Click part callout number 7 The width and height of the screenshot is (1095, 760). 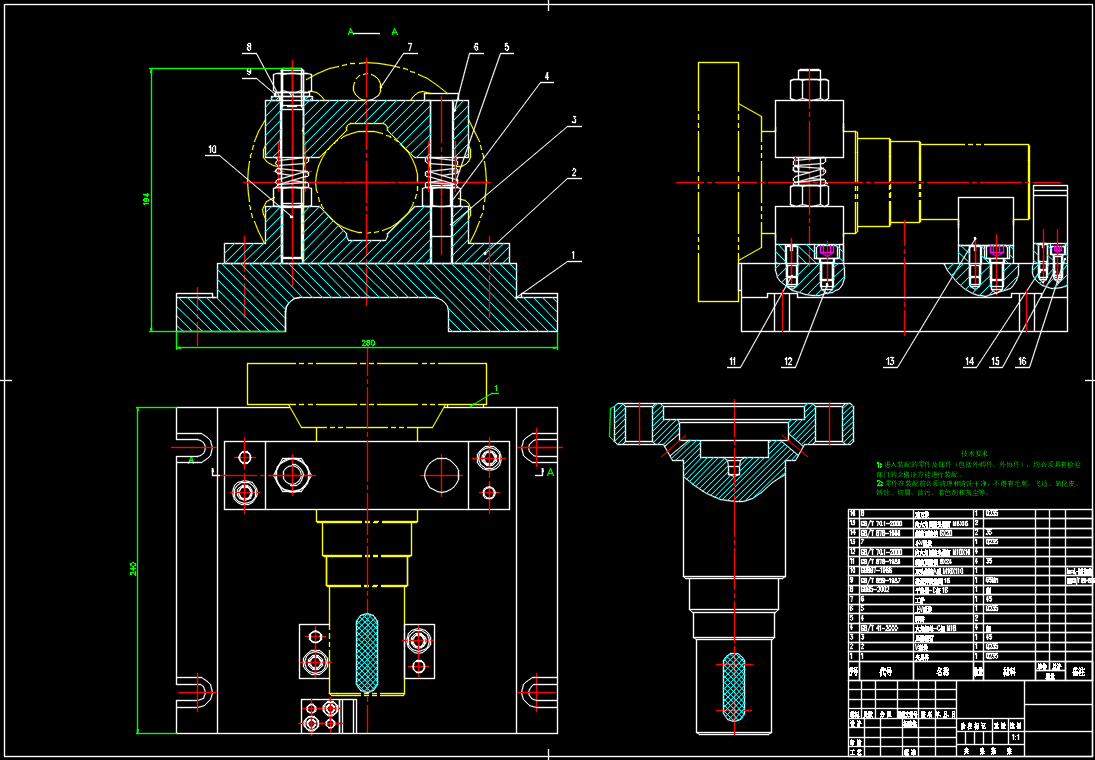(x=409, y=47)
